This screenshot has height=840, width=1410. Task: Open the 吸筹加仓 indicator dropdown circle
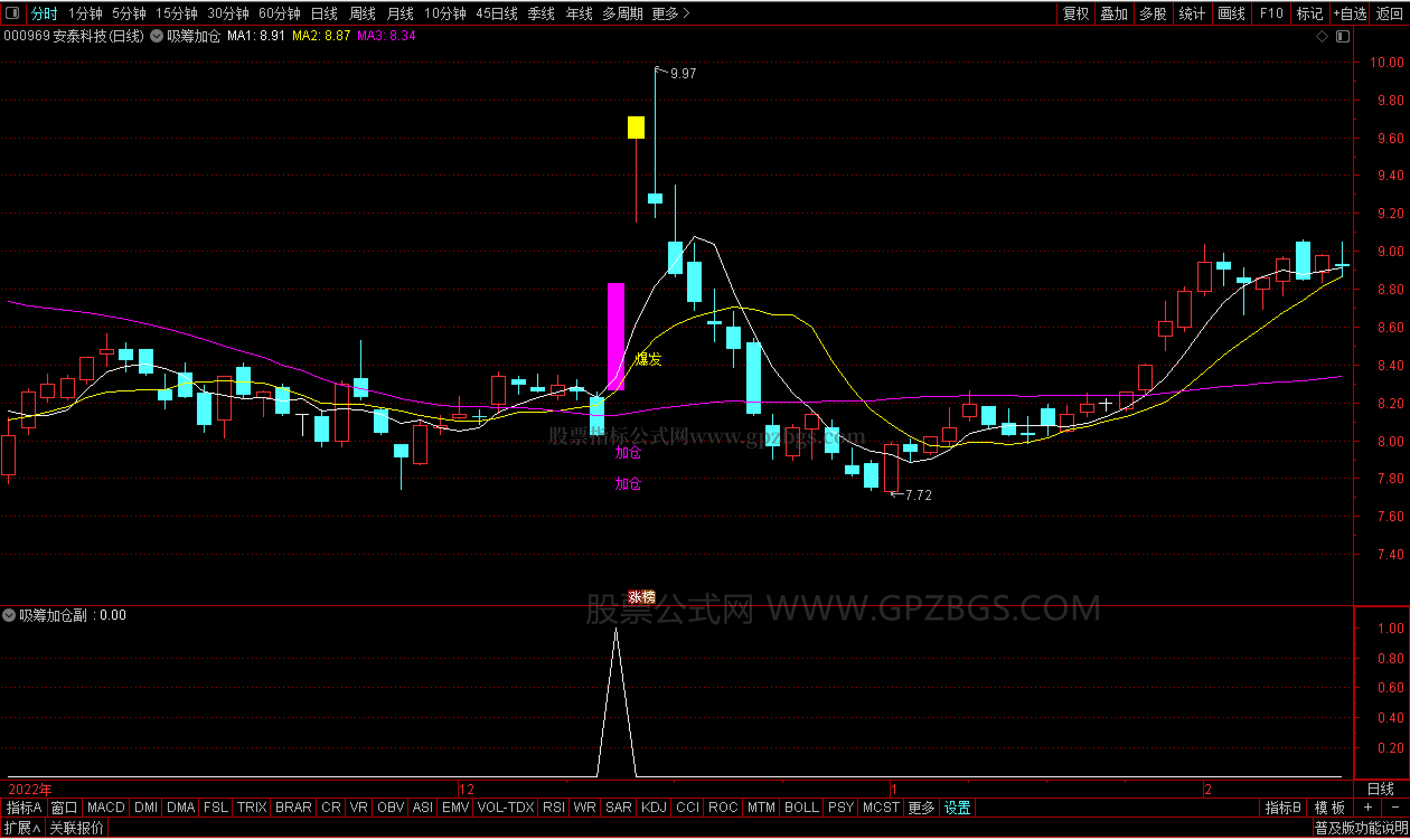(157, 36)
